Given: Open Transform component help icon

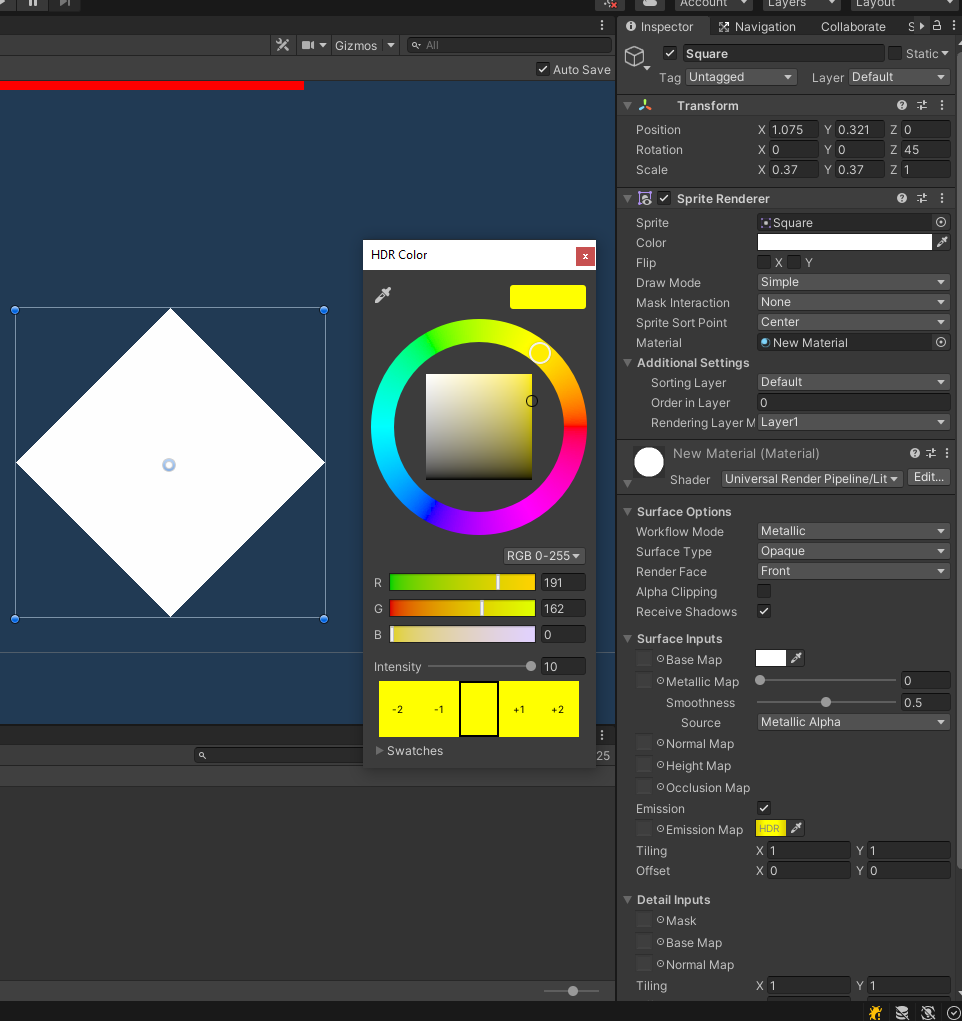Looking at the screenshot, I should coord(901,105).
